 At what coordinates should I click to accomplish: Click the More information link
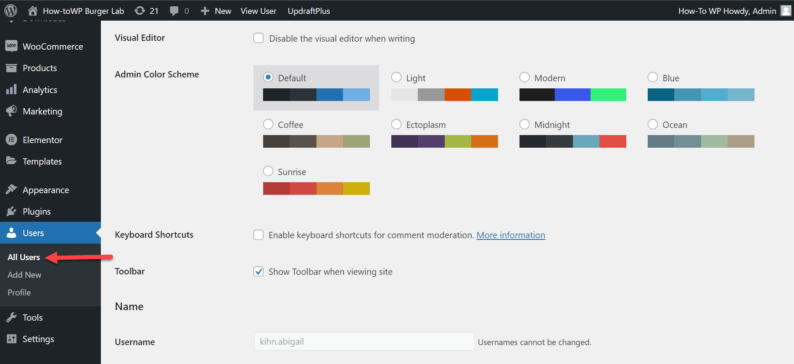point(511,235)
